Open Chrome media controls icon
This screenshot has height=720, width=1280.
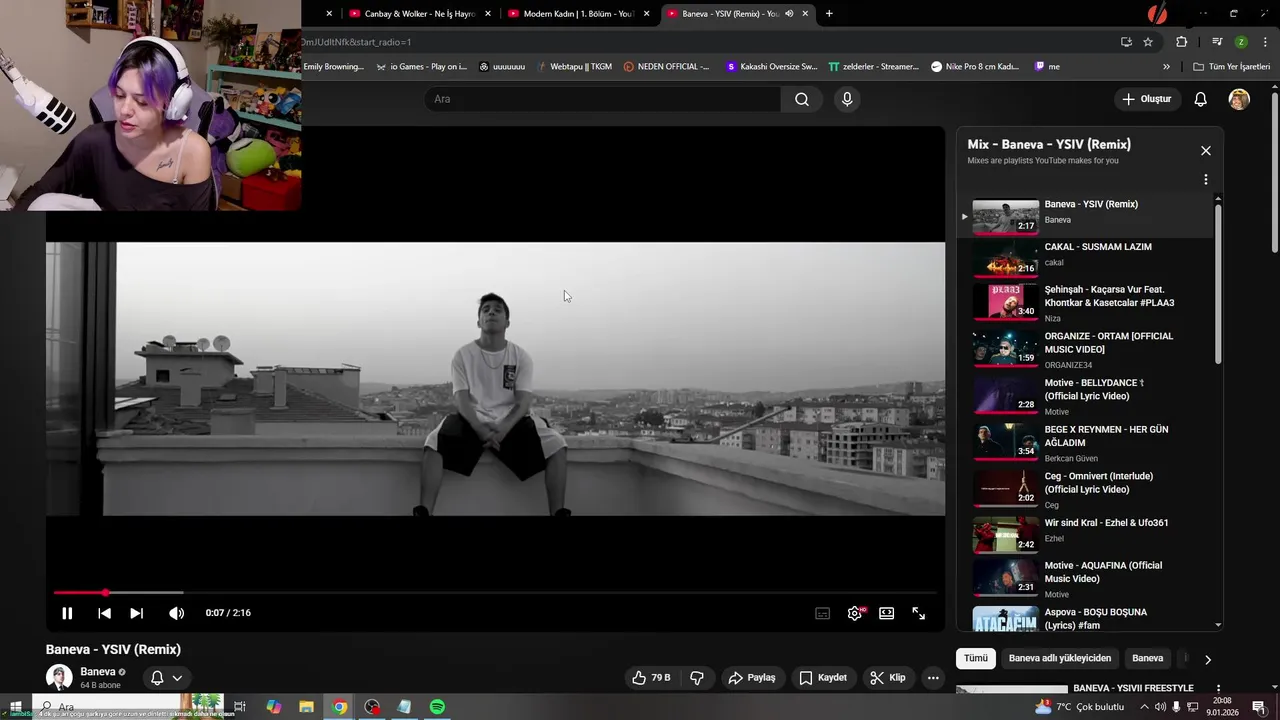(1217, 42)
